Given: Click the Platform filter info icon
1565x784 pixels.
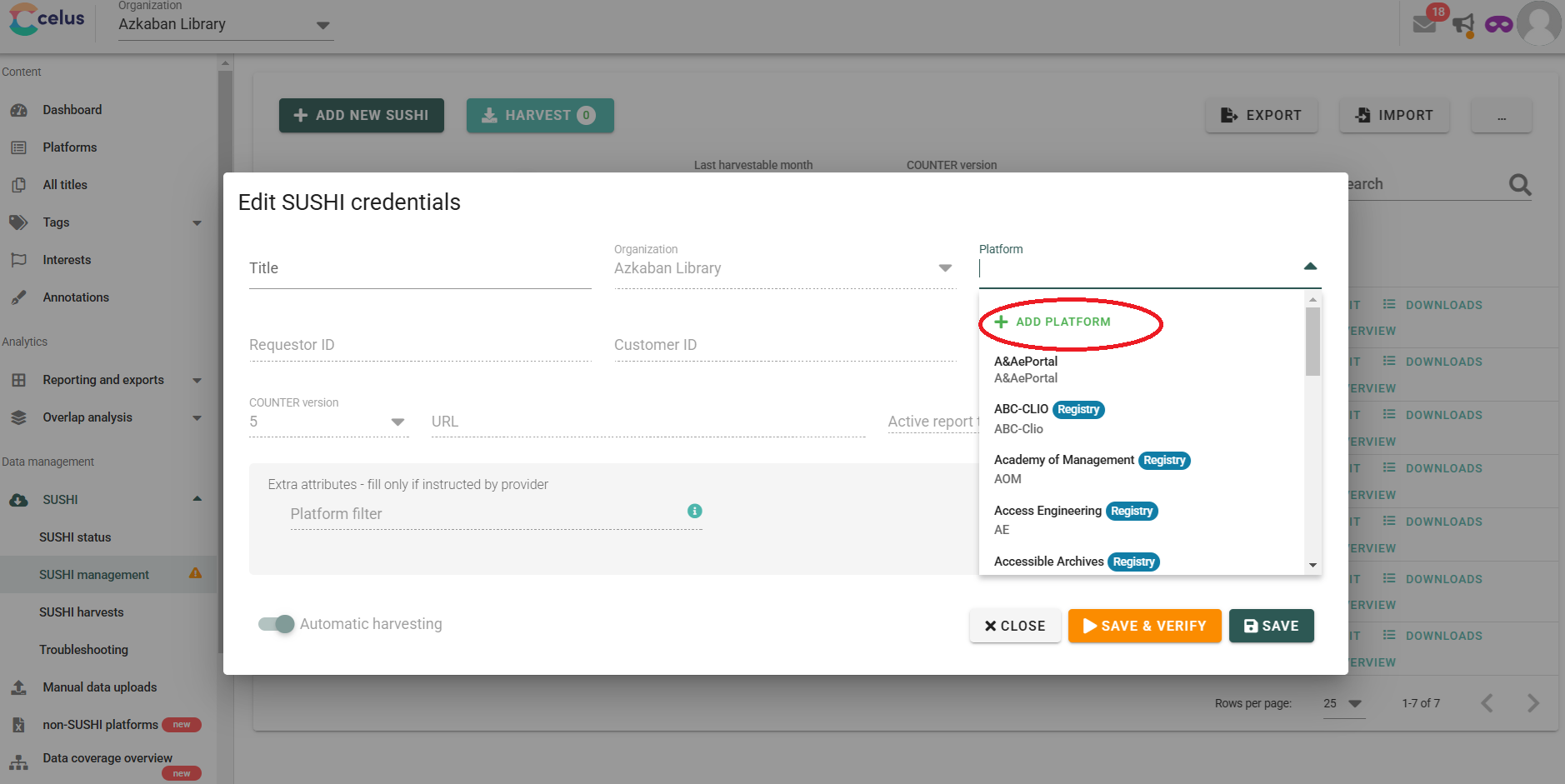Looking at the screenshot, I should coord(694,511).
